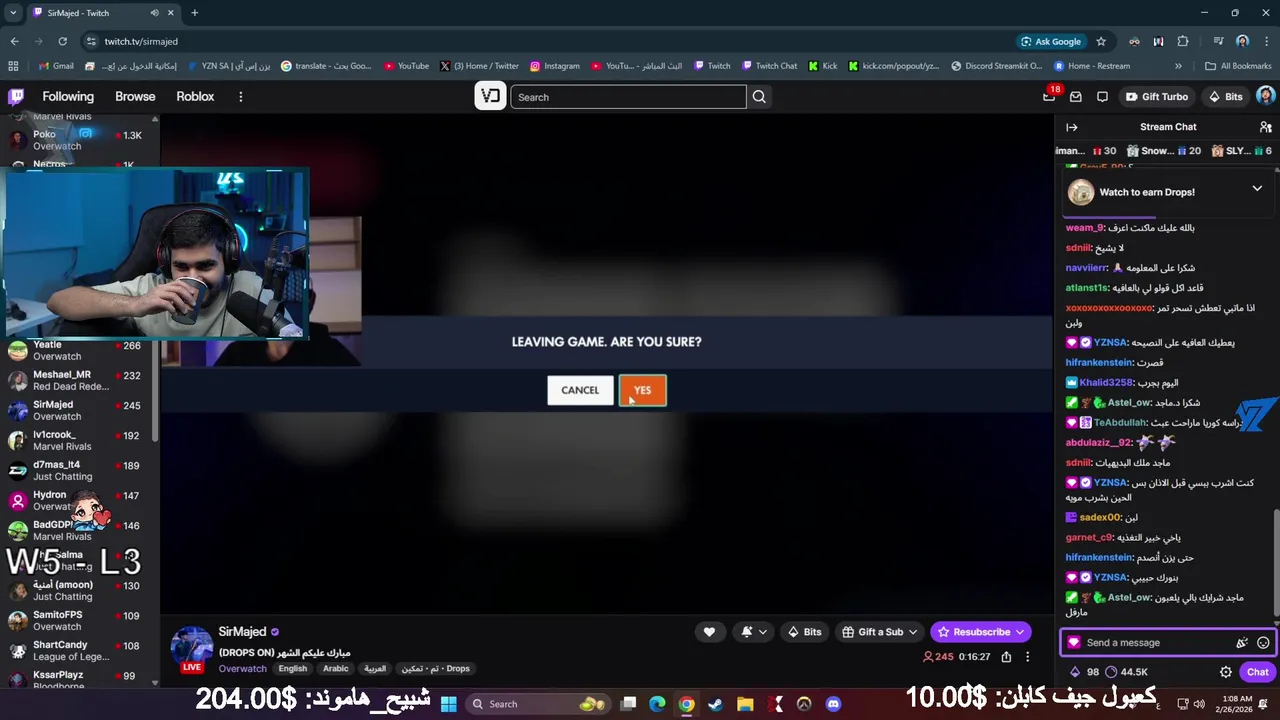Image resolution: width=1280 pixels, height=720 pixels.
Task: Open the emote picker smiley icon
Action: pyautogui.click(x=1263, y=643)
